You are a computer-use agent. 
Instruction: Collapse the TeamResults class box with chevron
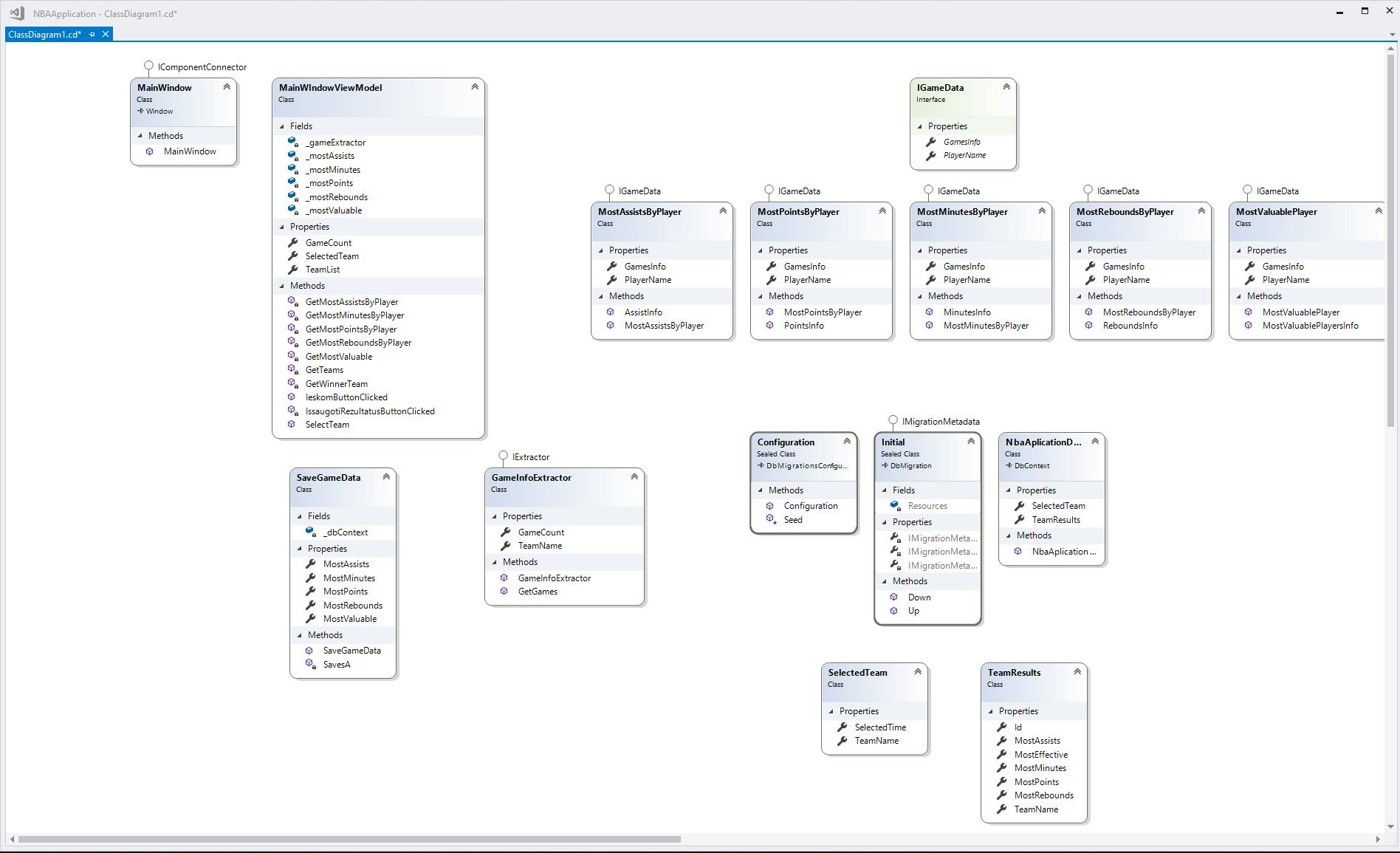pyautogui.click(x=1077, y=672)
